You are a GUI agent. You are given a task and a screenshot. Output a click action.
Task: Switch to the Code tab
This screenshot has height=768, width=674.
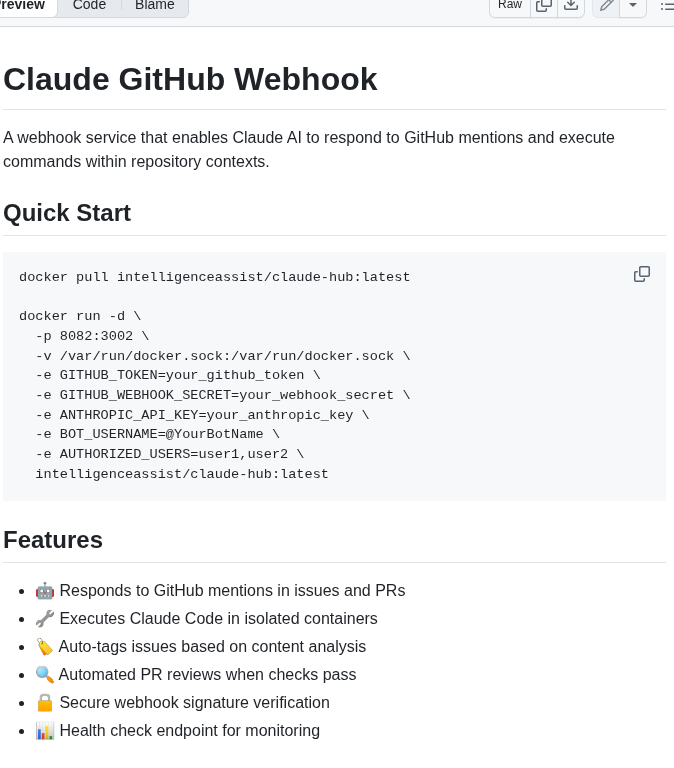pos(89,5)
